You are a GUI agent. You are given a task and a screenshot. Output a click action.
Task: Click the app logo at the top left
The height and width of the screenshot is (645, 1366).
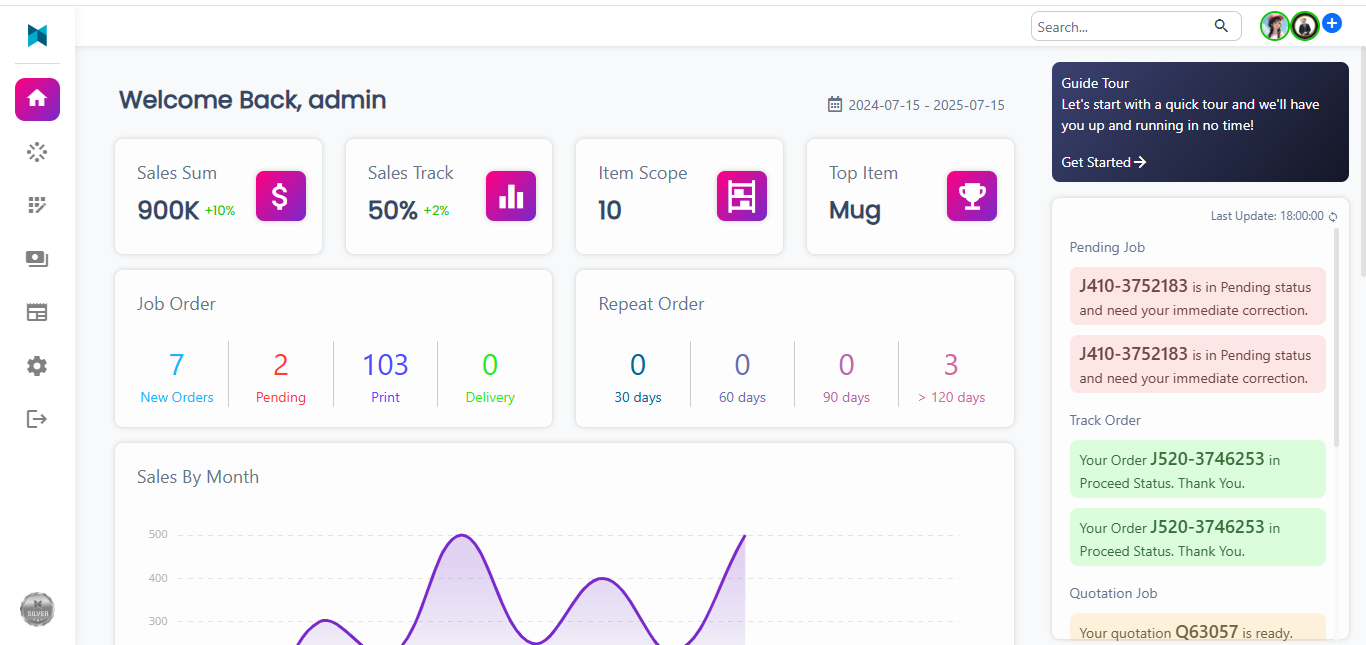click(37, 35)
